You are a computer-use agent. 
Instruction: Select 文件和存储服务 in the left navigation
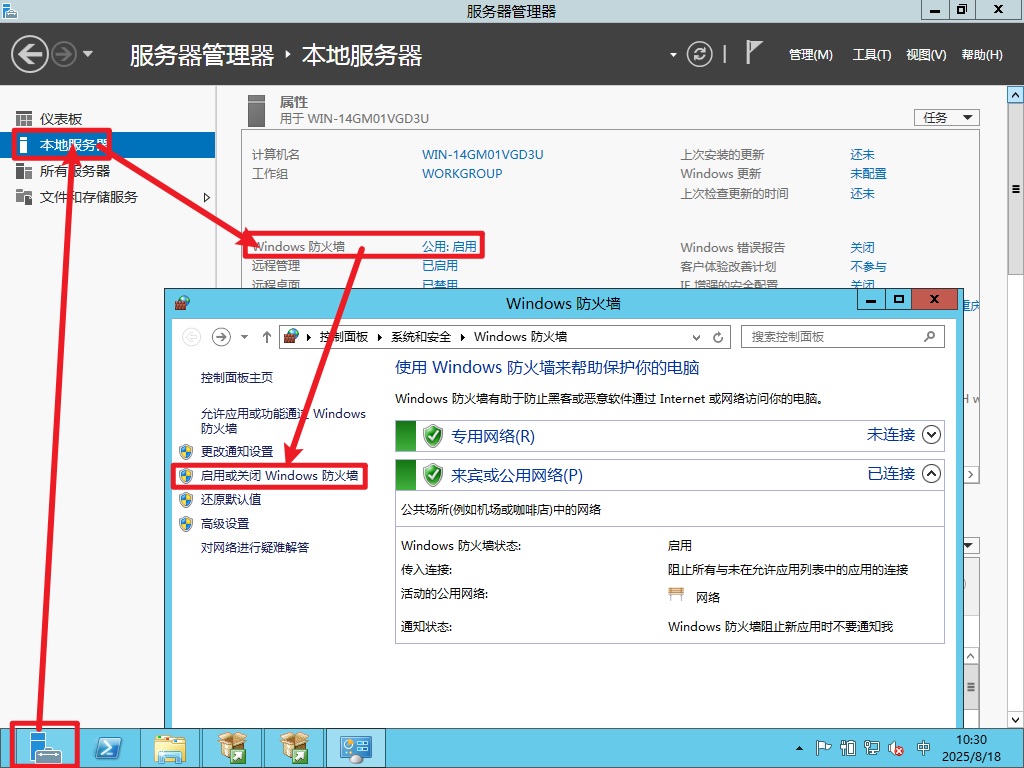coord(88,197)
